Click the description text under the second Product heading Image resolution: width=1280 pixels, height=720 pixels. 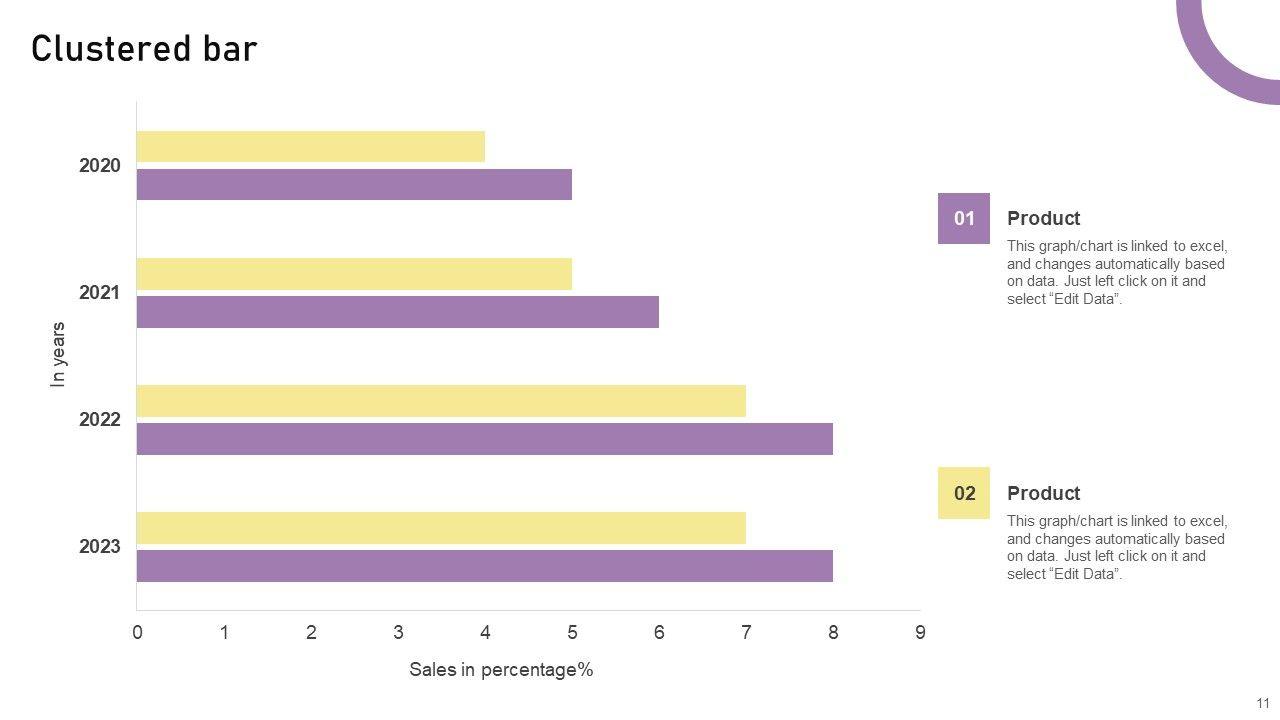click(1116, 547)
